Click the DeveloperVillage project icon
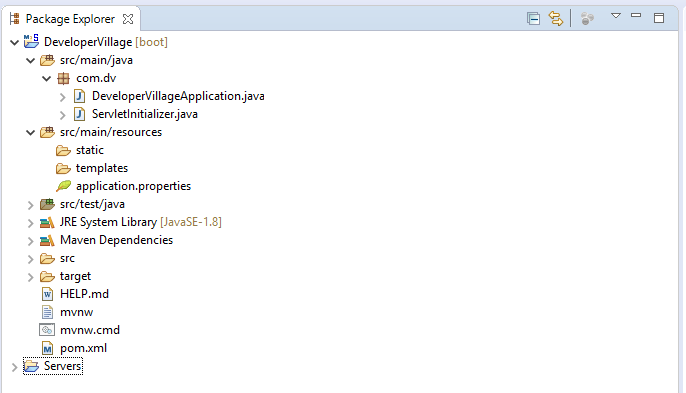This screenshot has width=686, height=393. point(32,41)
